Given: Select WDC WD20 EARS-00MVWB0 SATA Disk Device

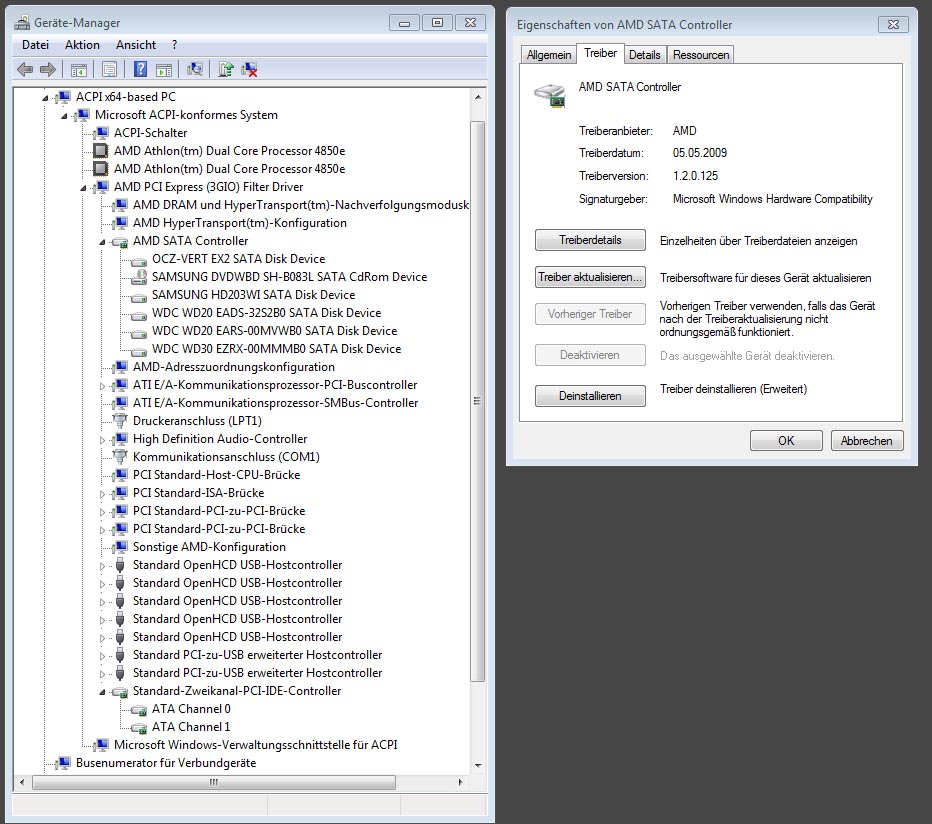Looking at the screenshot, I should tap(275, 331).
